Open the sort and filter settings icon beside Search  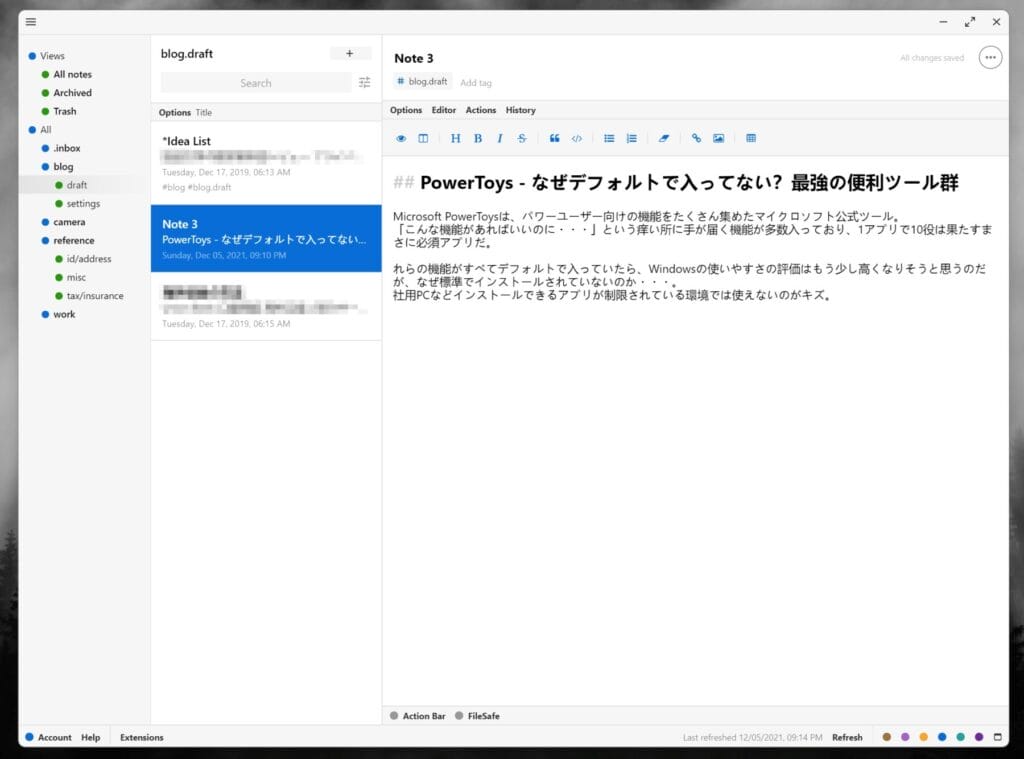tap(364, 82)
